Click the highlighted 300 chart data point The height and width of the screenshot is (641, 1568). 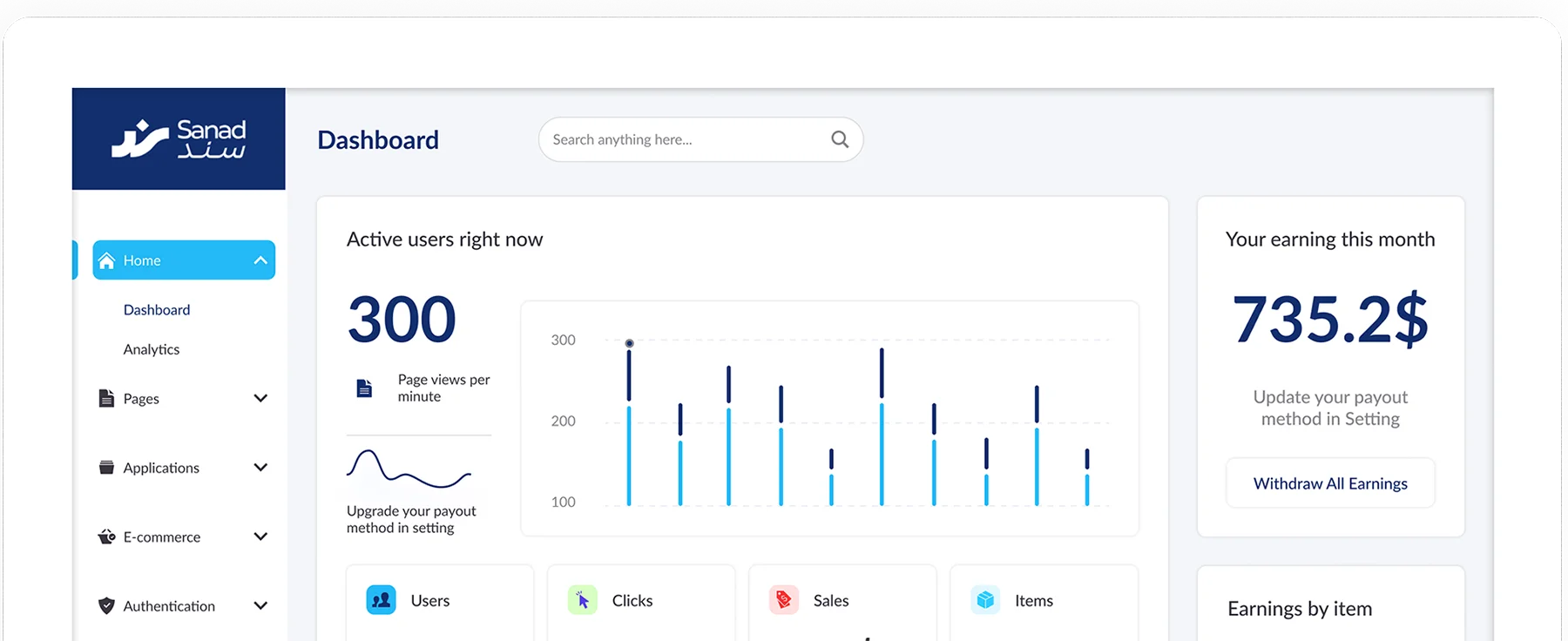629,343
